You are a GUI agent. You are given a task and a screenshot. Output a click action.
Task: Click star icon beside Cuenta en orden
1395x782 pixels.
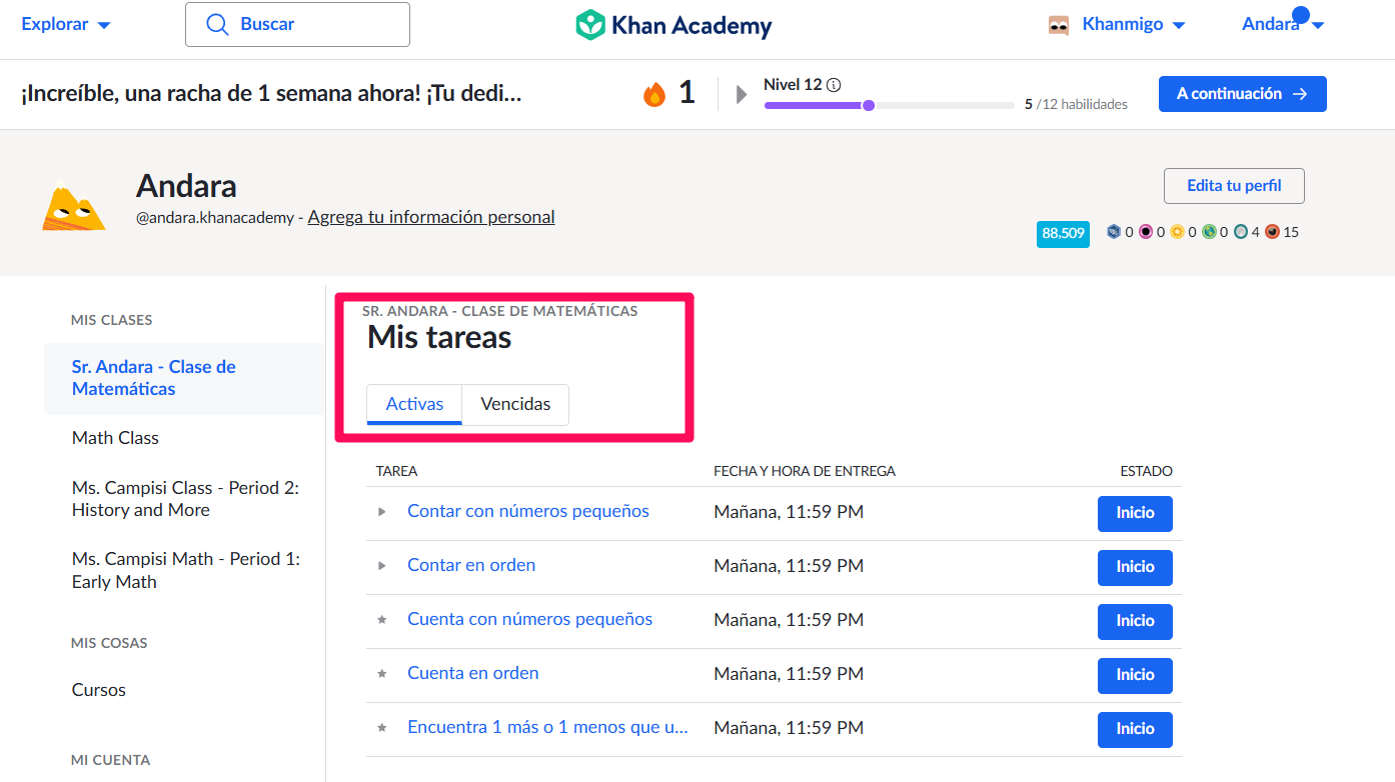click(x=381, y=674)
